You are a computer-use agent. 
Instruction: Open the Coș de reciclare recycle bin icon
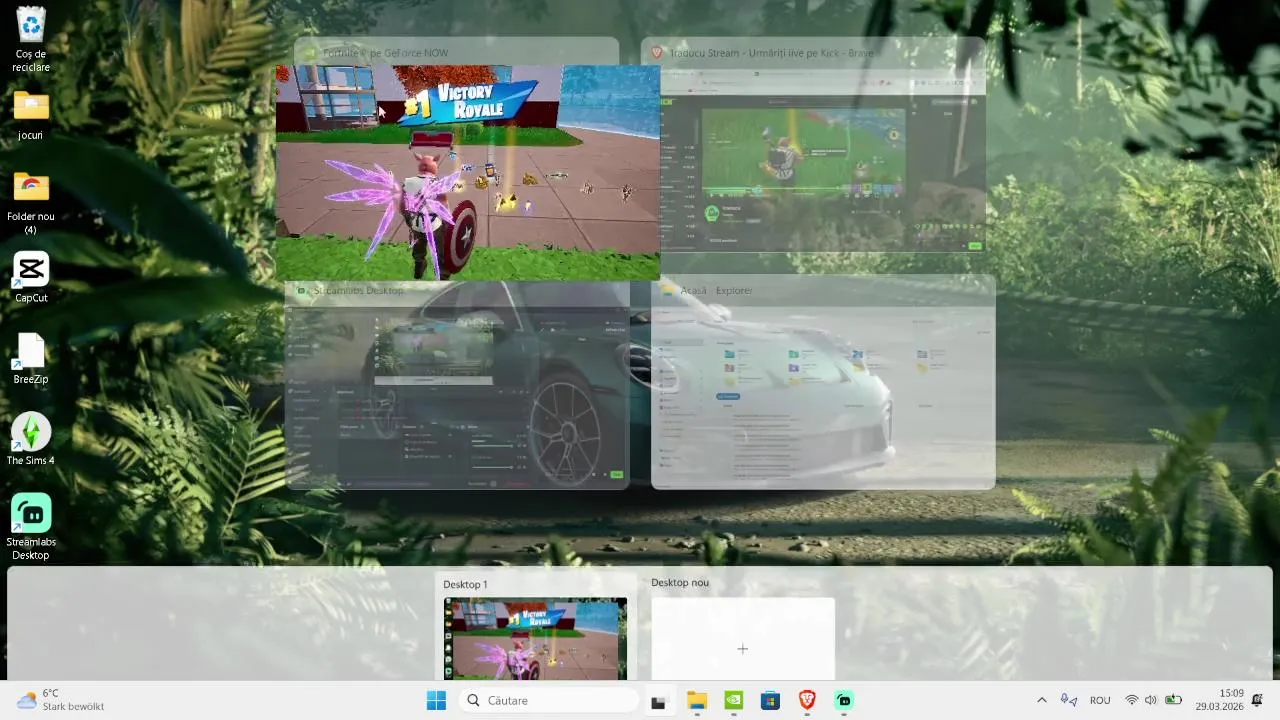tap(31, 40)
